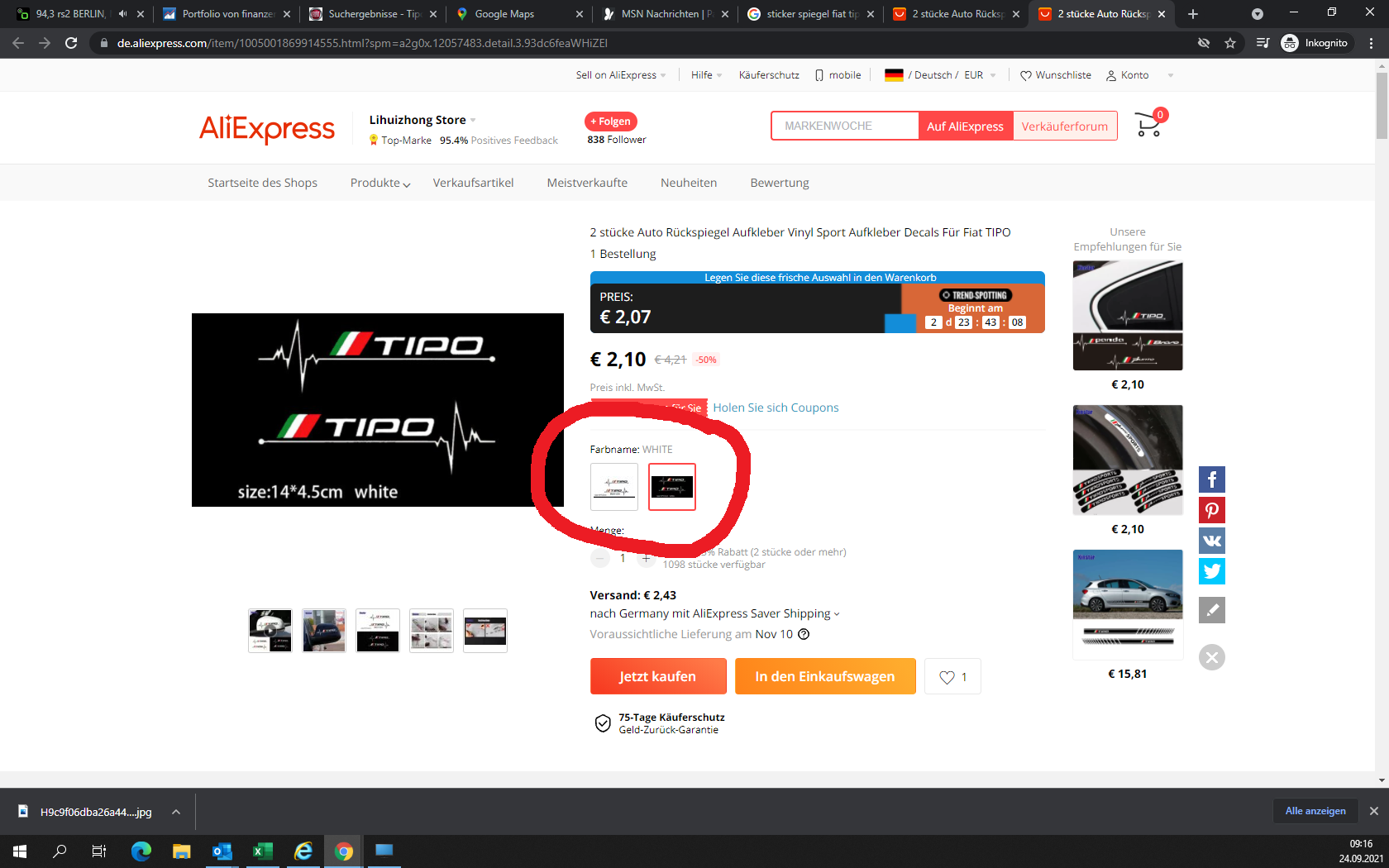
Task: Select the white background color variant
Action: (x=614, y=487)
